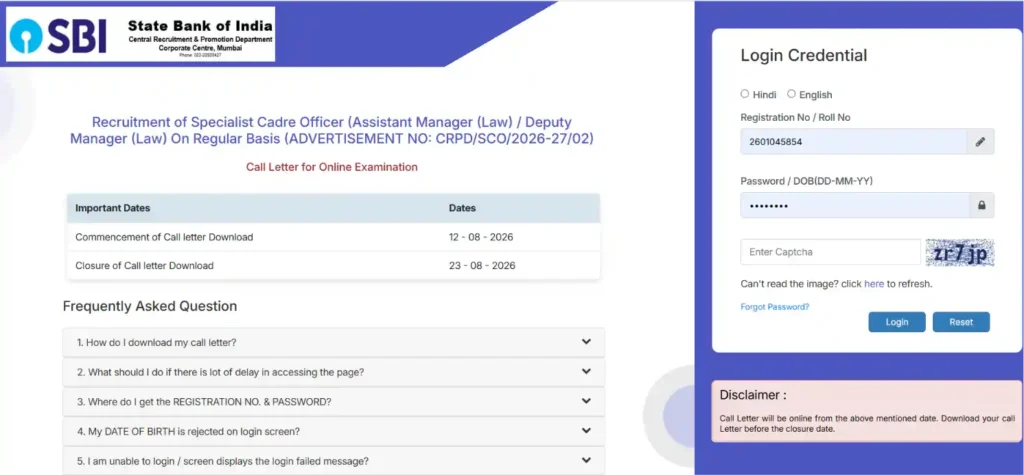Expand "My DATE OF BIRTH is rejected on login screen?"

coord(333,431)
